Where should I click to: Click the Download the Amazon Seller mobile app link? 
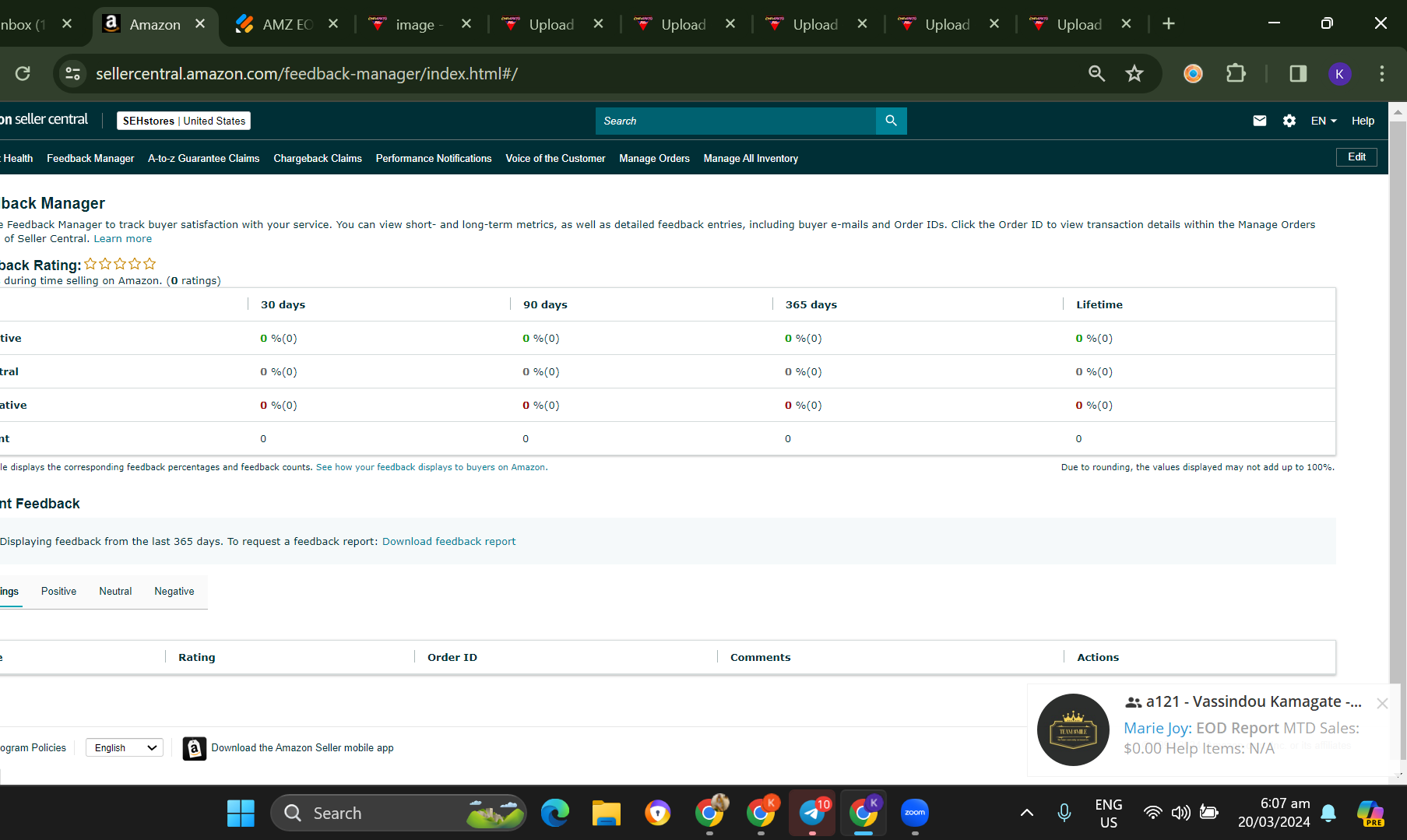[x=302, y=748]
